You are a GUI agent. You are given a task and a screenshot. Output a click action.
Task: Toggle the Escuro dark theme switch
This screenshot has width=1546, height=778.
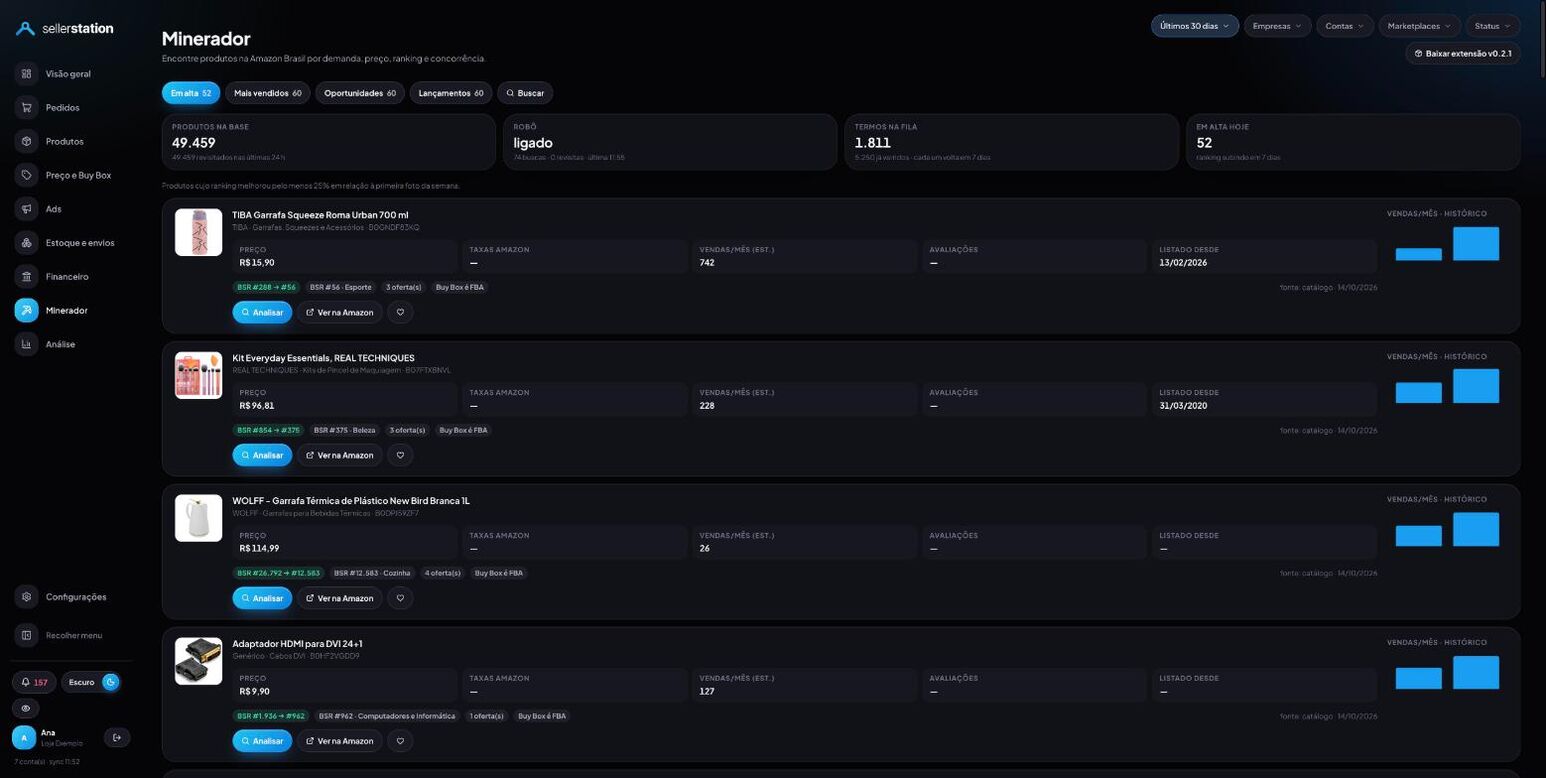click(91, 682)
